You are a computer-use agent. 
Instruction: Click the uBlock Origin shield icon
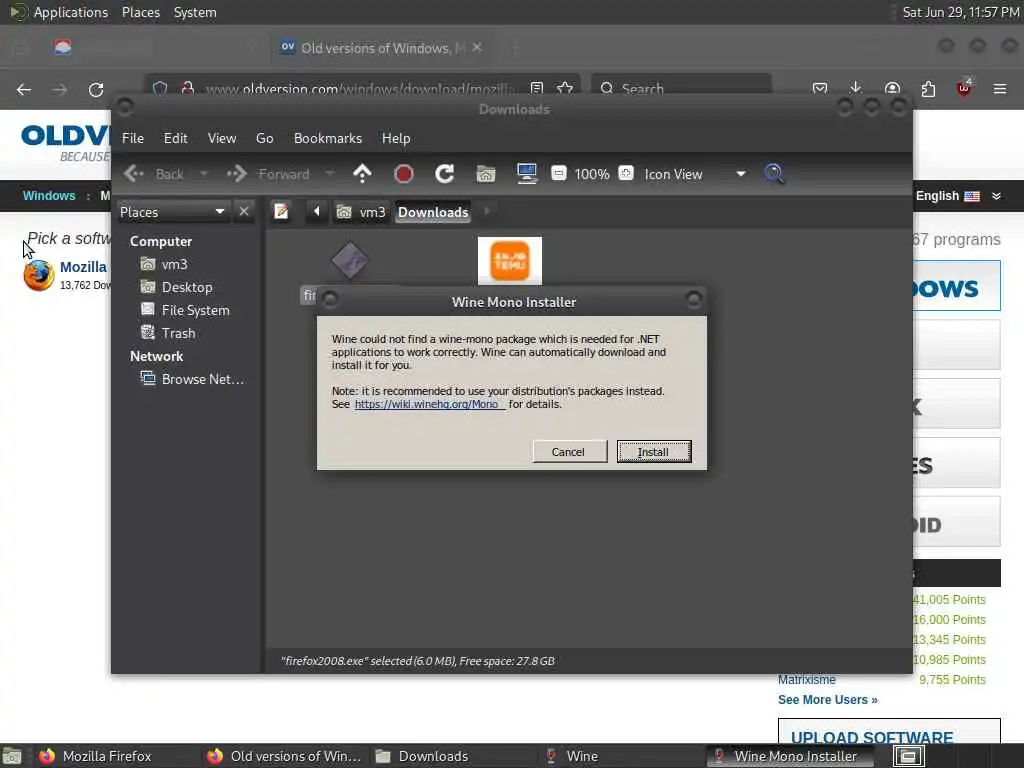(964, 88)
